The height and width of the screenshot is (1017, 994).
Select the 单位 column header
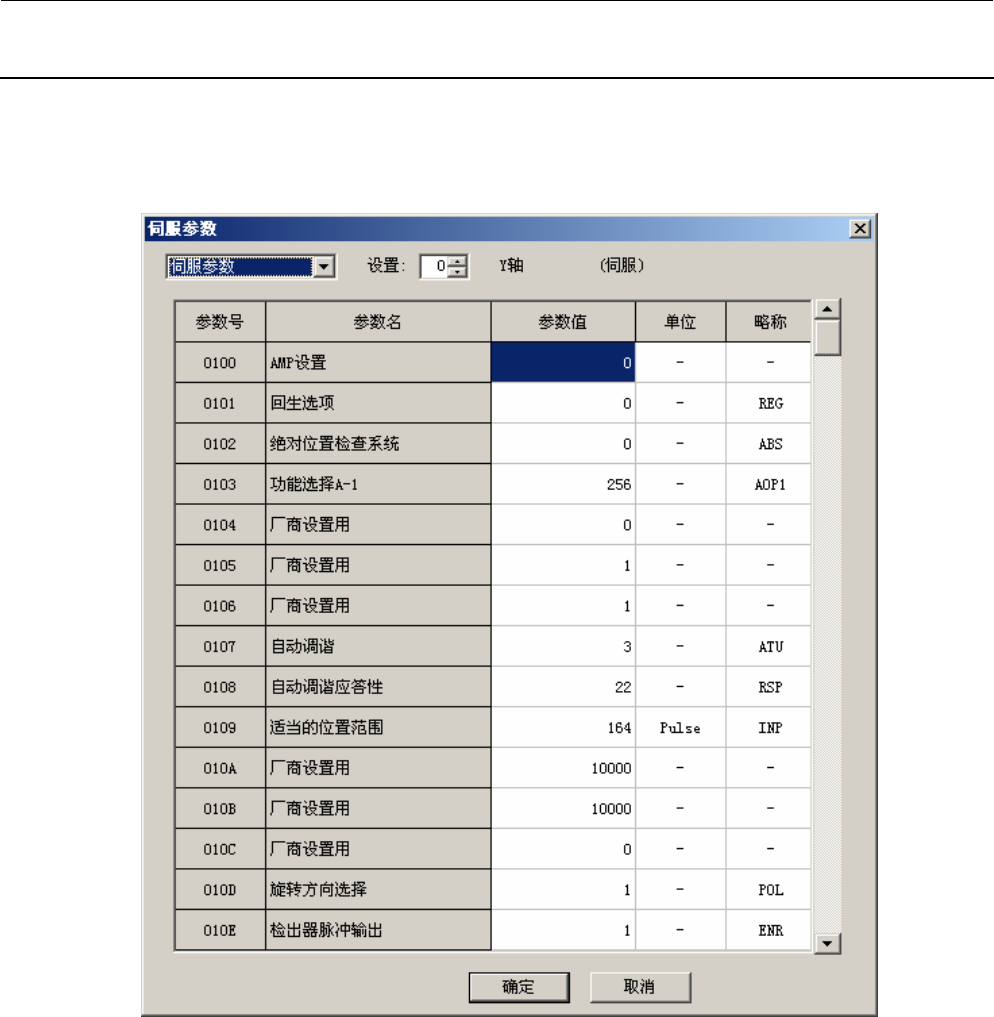[x=680, y=322]
